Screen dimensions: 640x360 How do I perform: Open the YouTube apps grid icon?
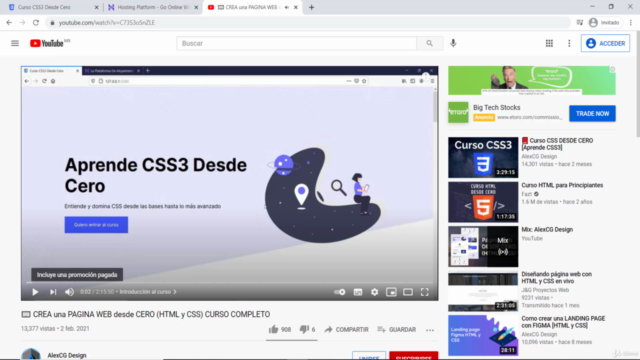[549, 43]
